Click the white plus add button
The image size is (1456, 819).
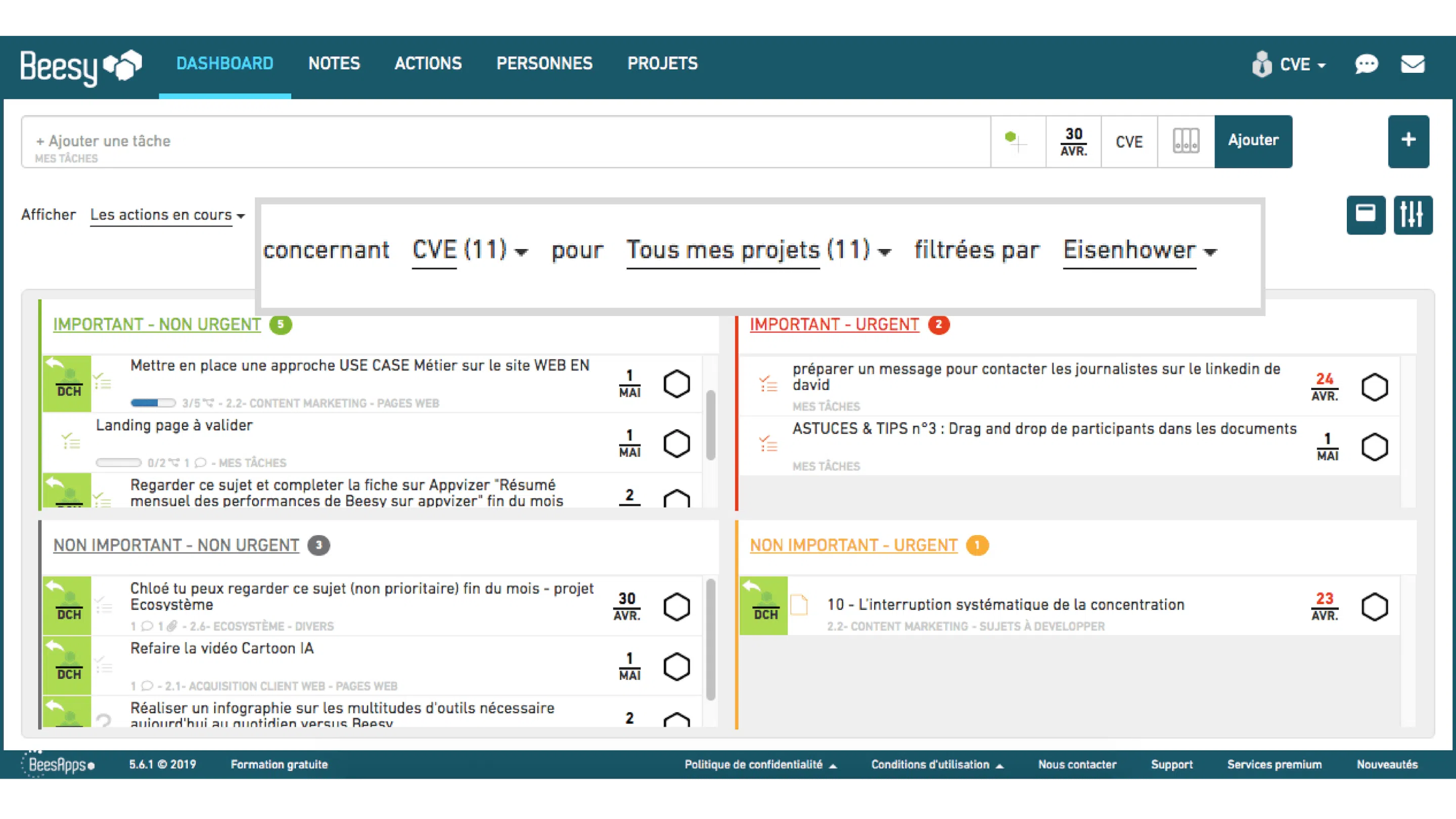1408,141
